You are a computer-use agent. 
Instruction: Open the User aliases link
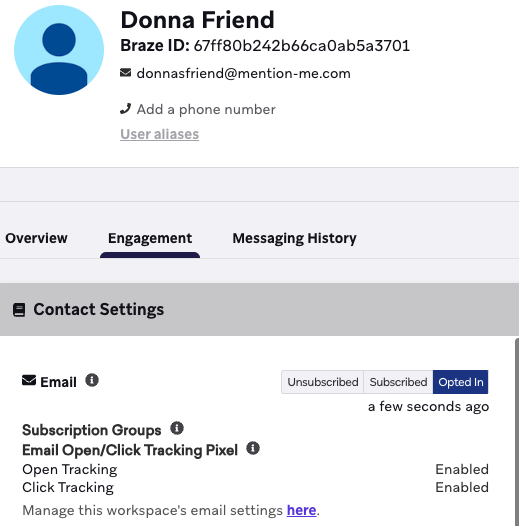click(x=160, y=134)
